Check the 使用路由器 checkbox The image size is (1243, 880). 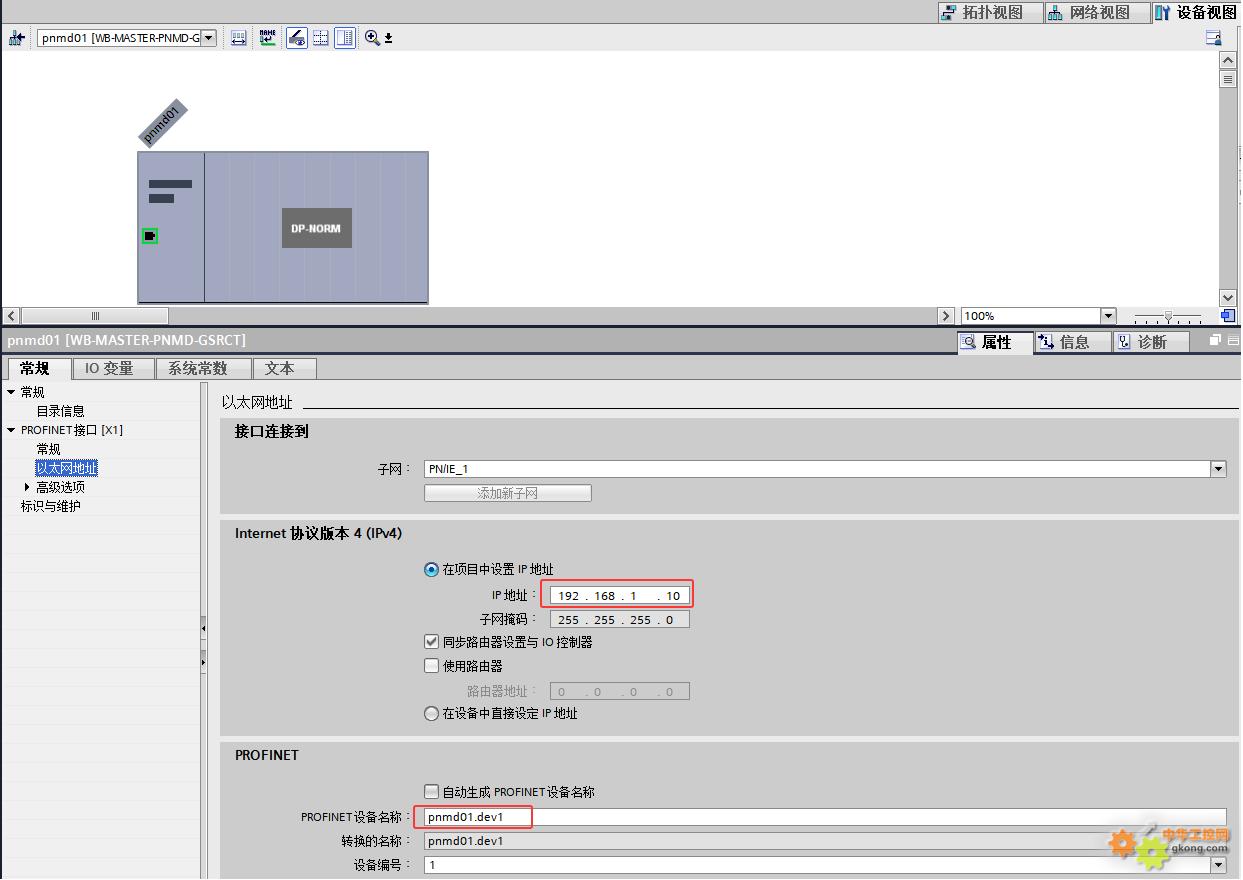pyautogui.click(x=432, y=666)
